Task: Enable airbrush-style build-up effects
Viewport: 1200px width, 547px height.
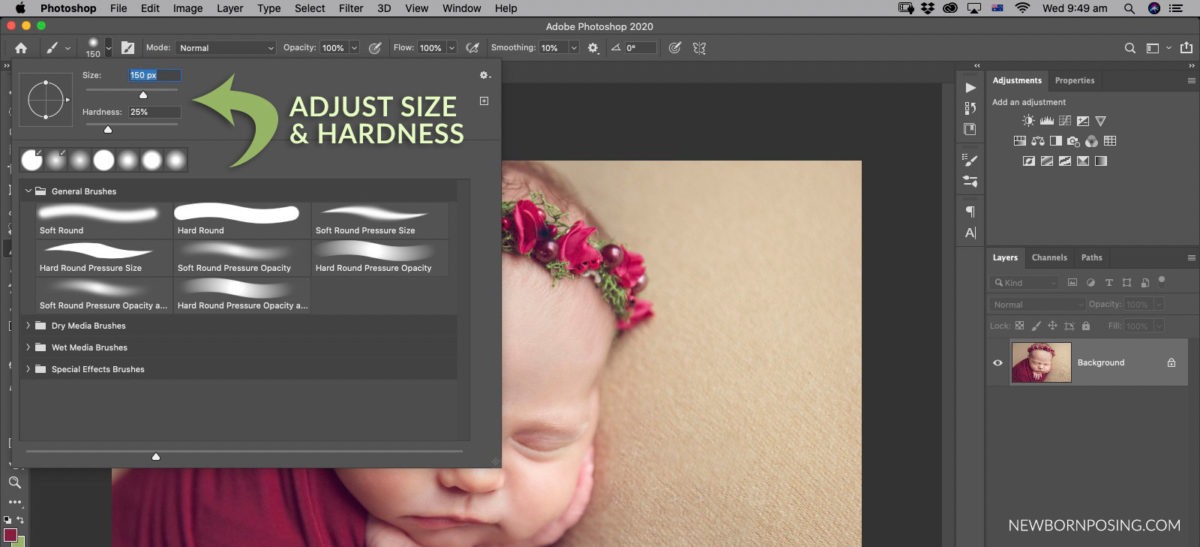Action: [x=474, y=47]
